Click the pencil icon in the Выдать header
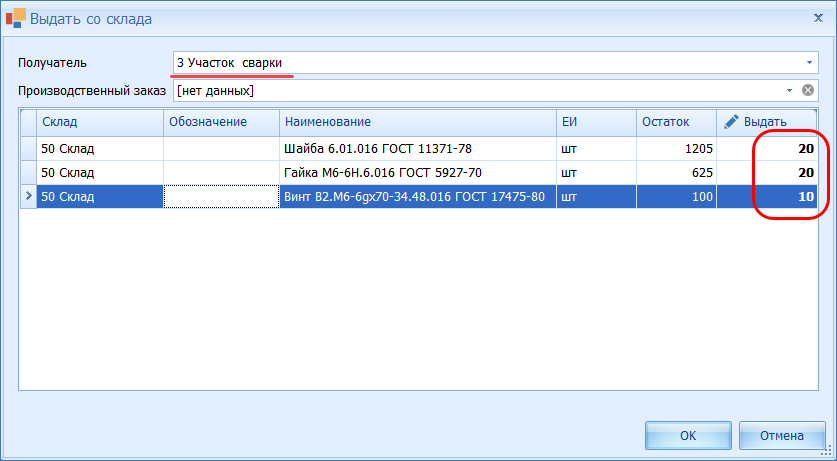This screenshot has height=461, width=837. pos(731,121)
